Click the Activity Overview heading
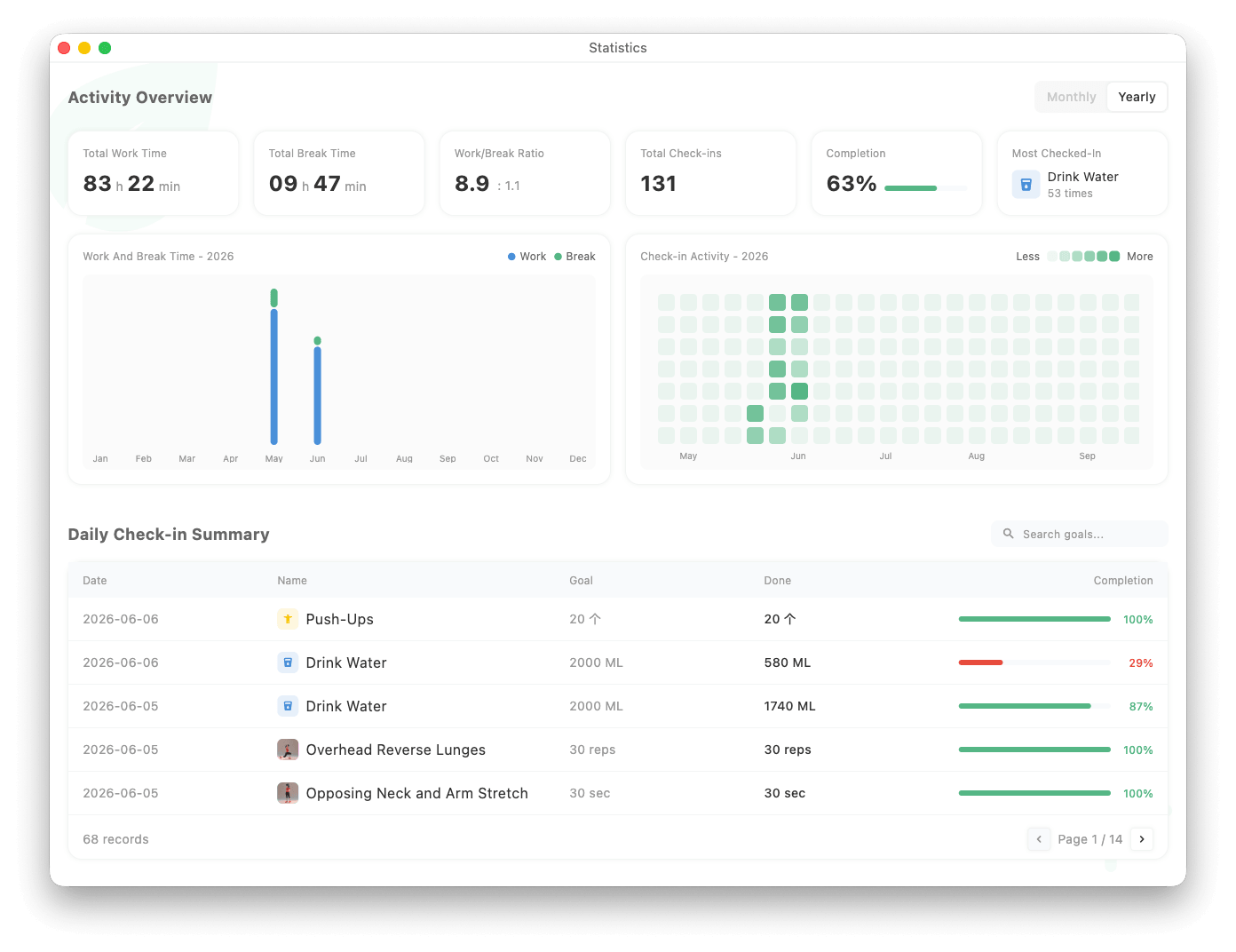Image resolution: width=1236 pixels, height=952 pixels. pyautogui.click(x=140, y=98)
